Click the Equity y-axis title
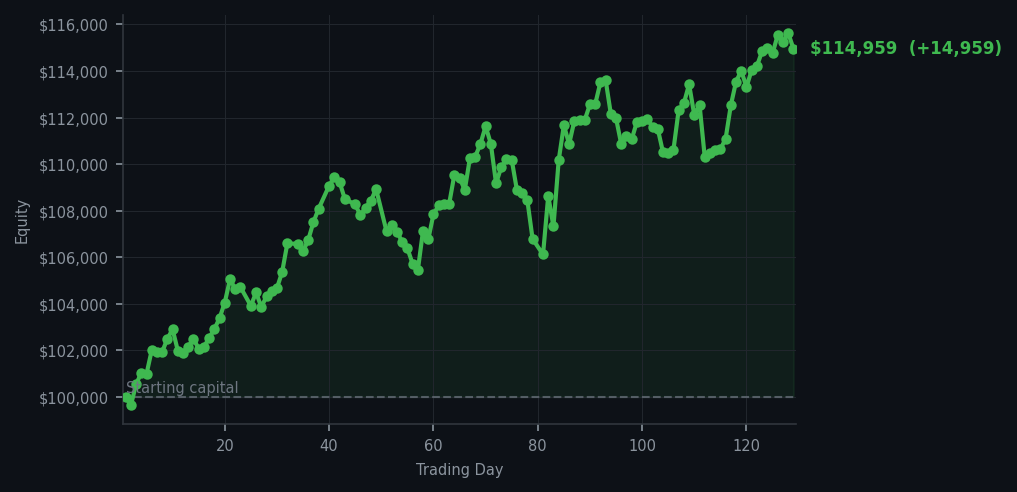The image size is (1017, 492). 22,222
